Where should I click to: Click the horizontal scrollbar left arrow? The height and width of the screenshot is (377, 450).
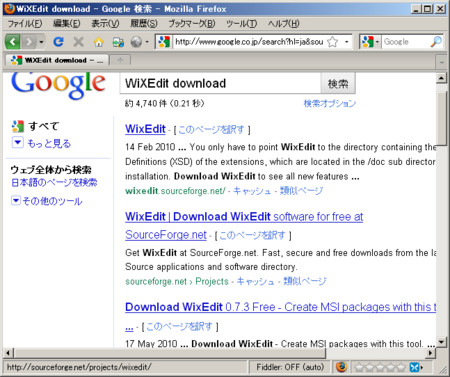point(9,353)
